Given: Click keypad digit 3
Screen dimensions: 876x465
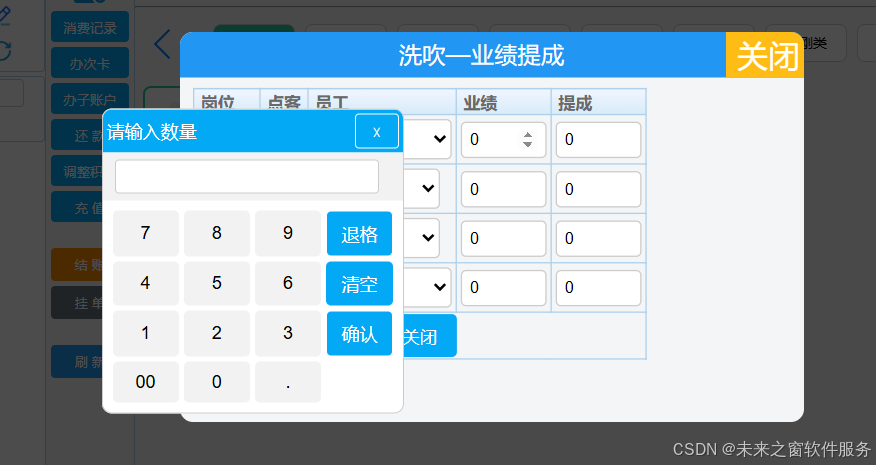Looking at the screenshot, I should tap(288, 333).
